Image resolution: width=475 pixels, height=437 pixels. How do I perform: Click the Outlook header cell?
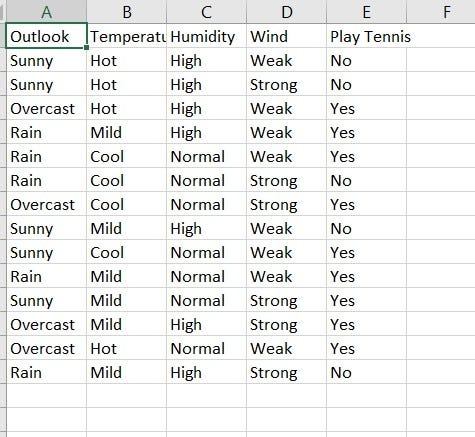point(46,36)
